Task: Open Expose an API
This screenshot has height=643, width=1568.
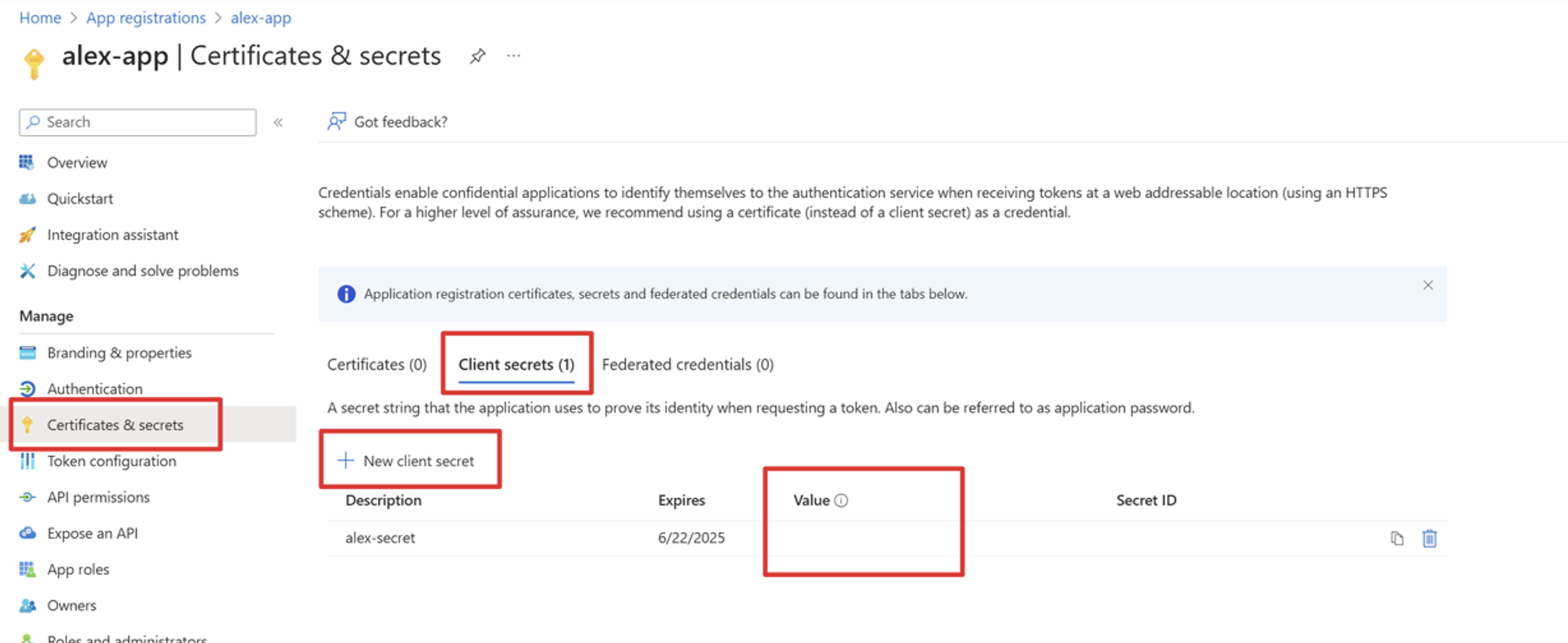Action: 93,533
